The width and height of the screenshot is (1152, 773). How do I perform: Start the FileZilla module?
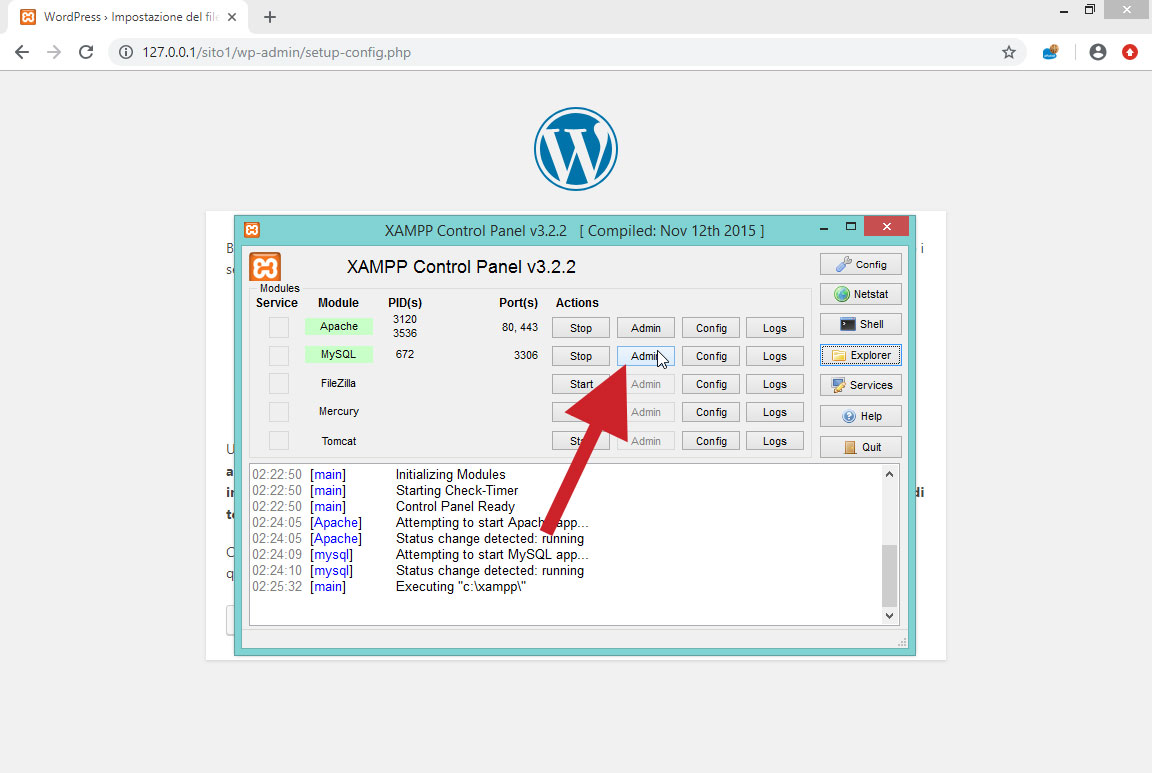tap(580, 384)
